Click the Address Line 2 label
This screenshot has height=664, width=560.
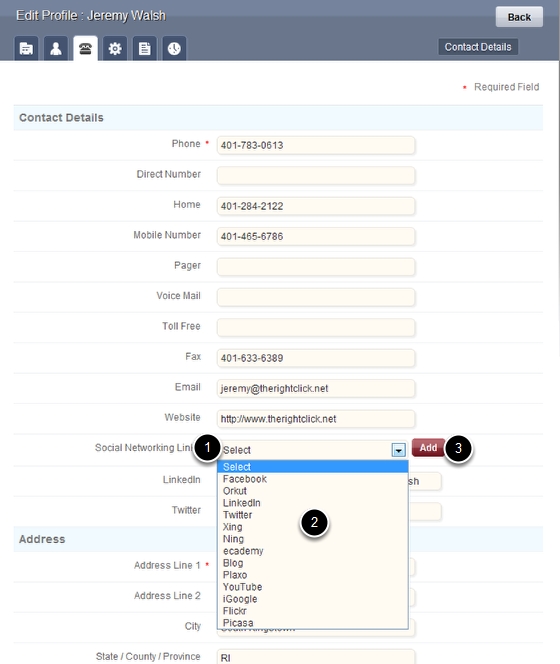(x=167, y=596)
